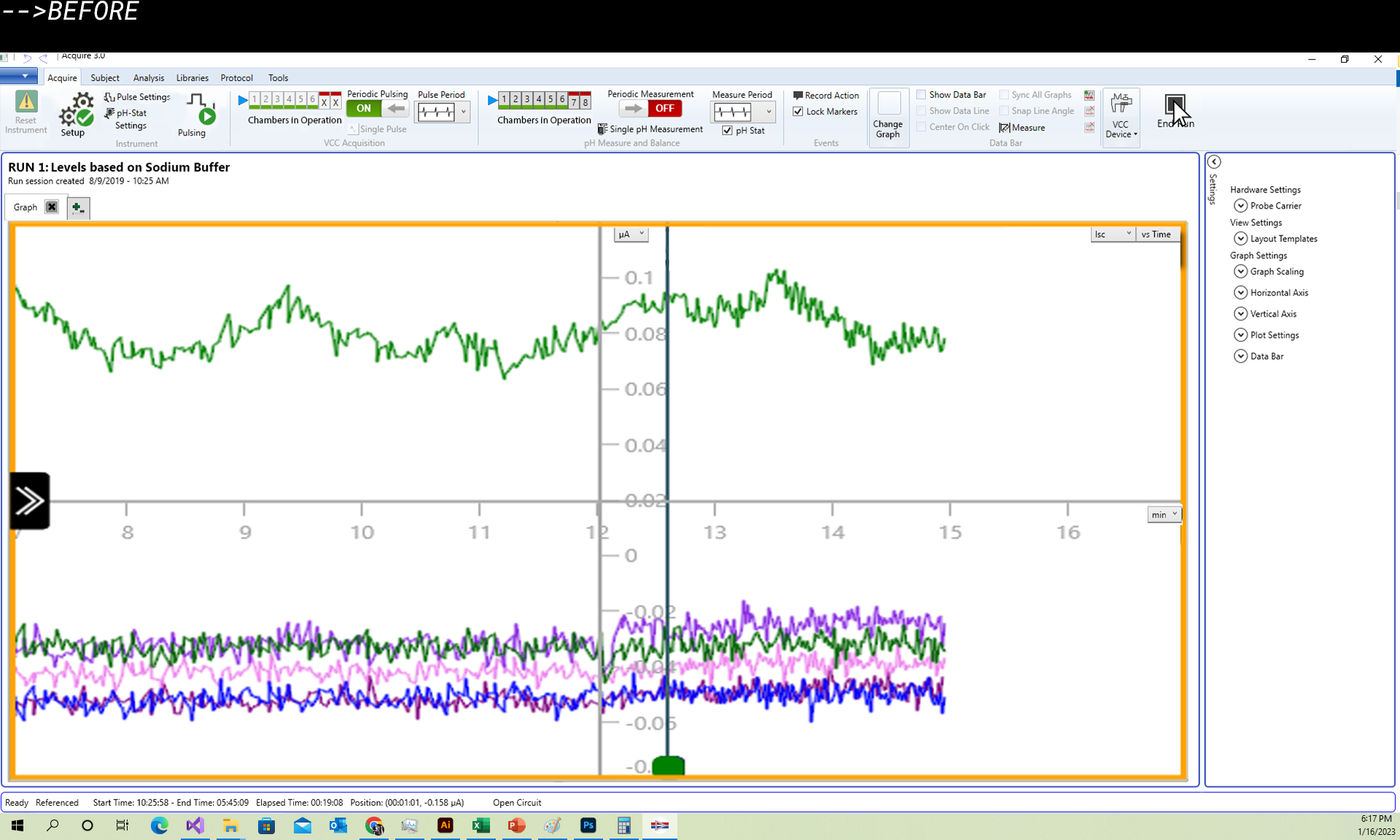Viewport: 1400px width, 840px height.
Task: Toggle the pH Stat checkbox
Action: point(727,131)
